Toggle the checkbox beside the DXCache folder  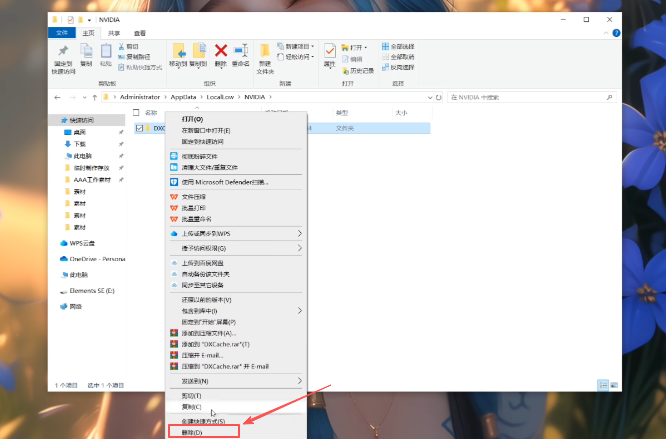point(139,128)
